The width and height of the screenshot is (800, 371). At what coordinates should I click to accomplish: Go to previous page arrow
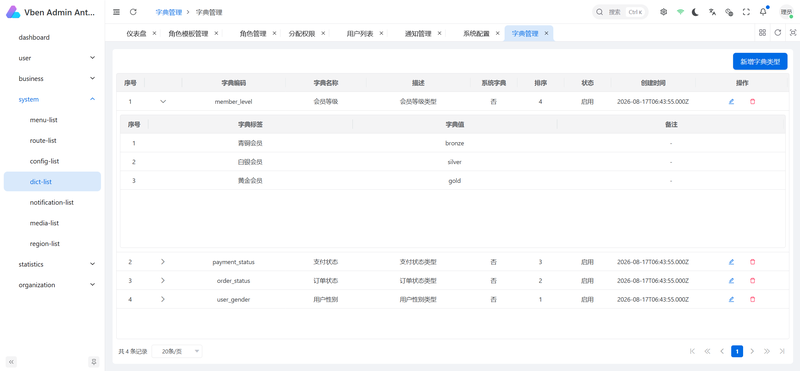(722, 351)
